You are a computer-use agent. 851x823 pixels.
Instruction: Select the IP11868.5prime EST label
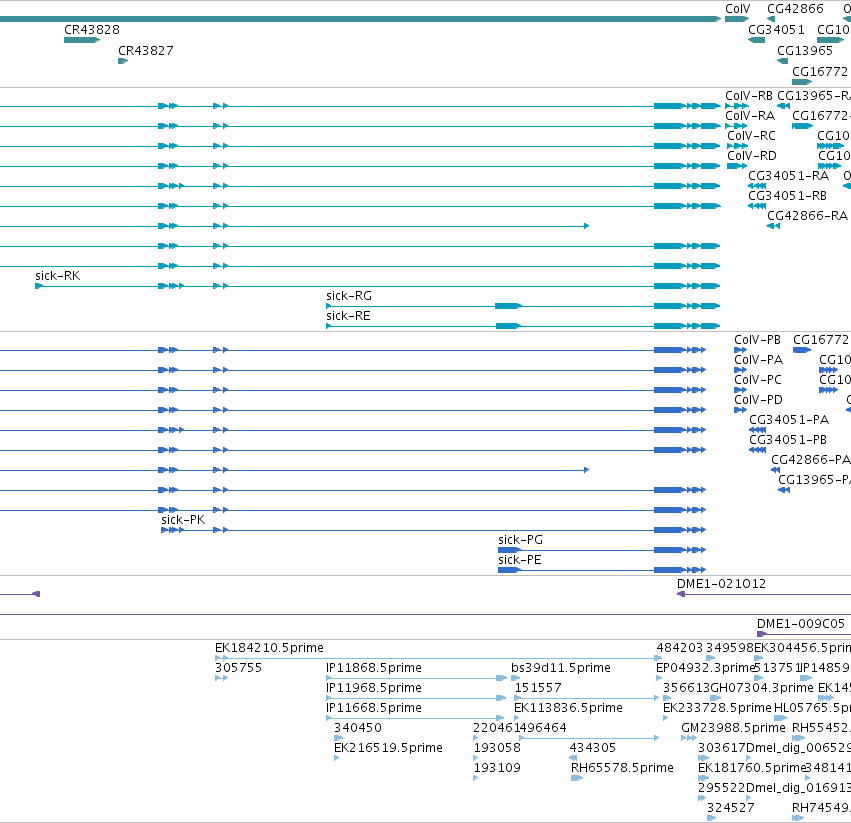pyautogui.click(x=374, y=668)
